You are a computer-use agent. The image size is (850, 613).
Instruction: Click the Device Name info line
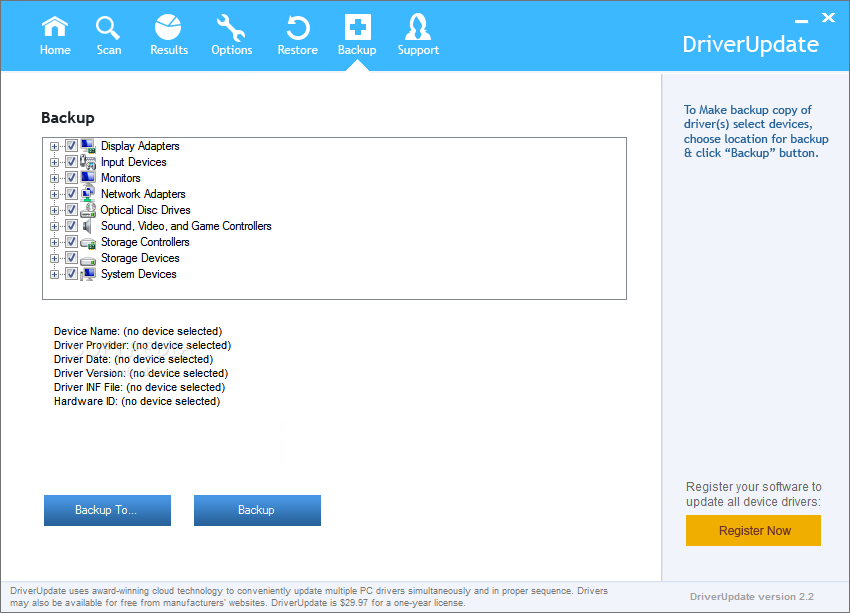pos(138,331)
